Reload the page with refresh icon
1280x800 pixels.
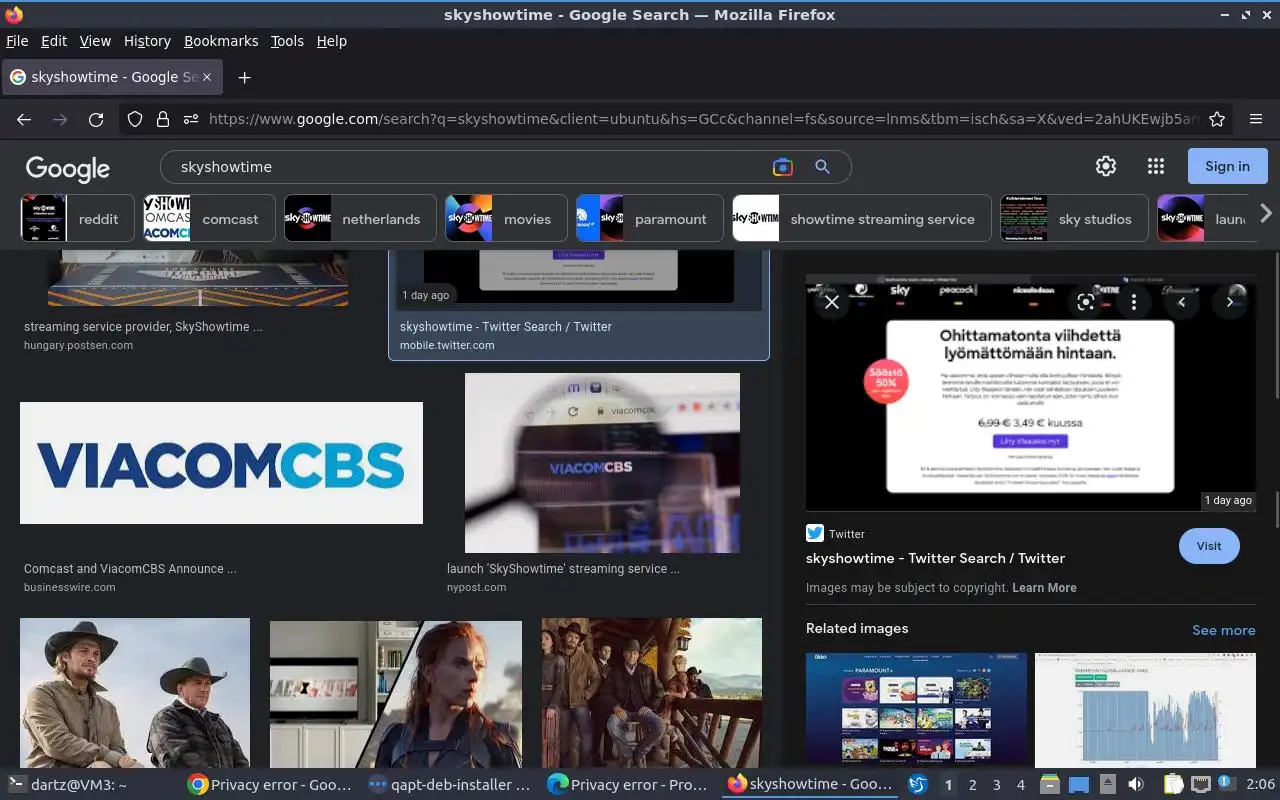96,119
